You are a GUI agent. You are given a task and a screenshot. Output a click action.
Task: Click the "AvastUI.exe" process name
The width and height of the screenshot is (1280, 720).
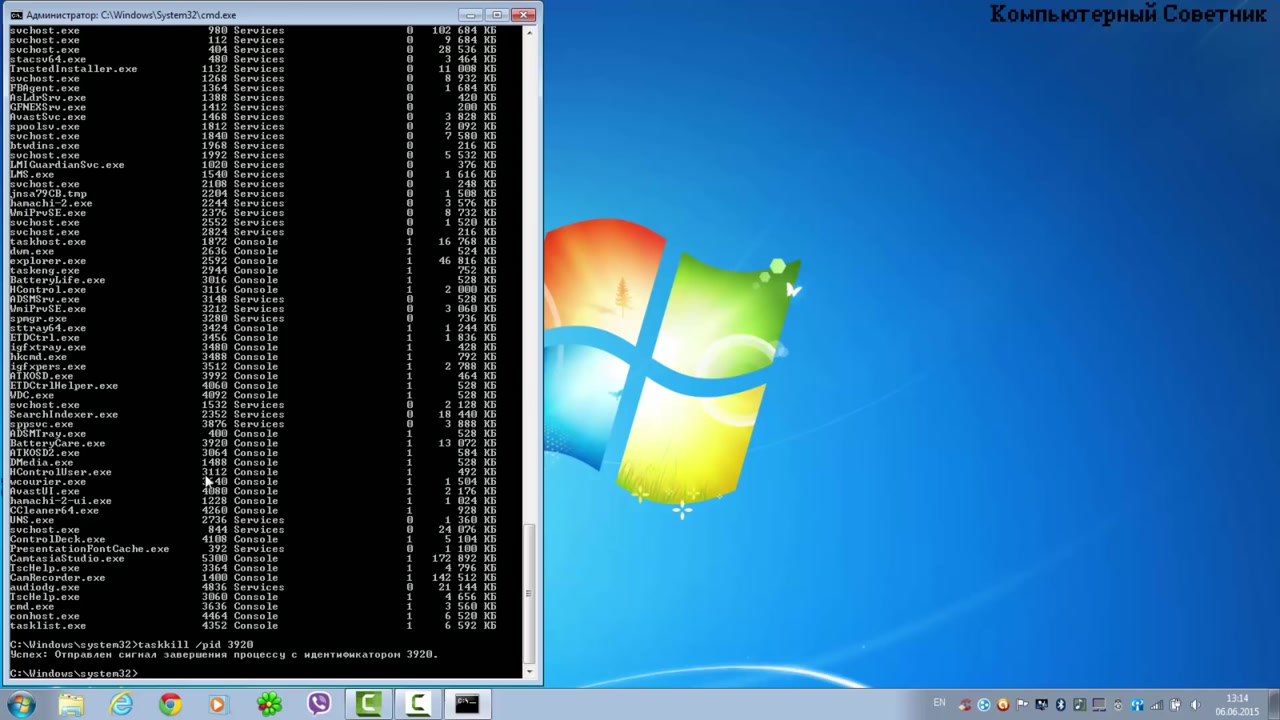click(x=44, y=492)
